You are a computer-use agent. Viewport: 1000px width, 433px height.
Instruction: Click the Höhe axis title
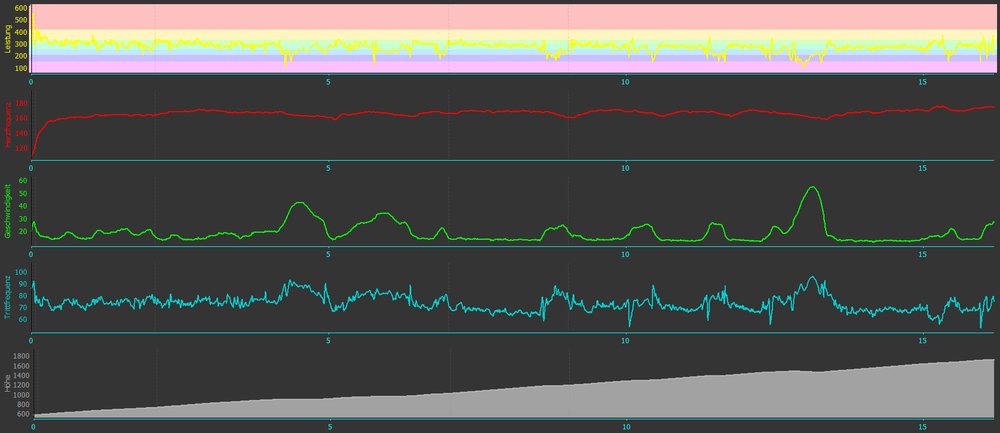click(x=8, y=382)
